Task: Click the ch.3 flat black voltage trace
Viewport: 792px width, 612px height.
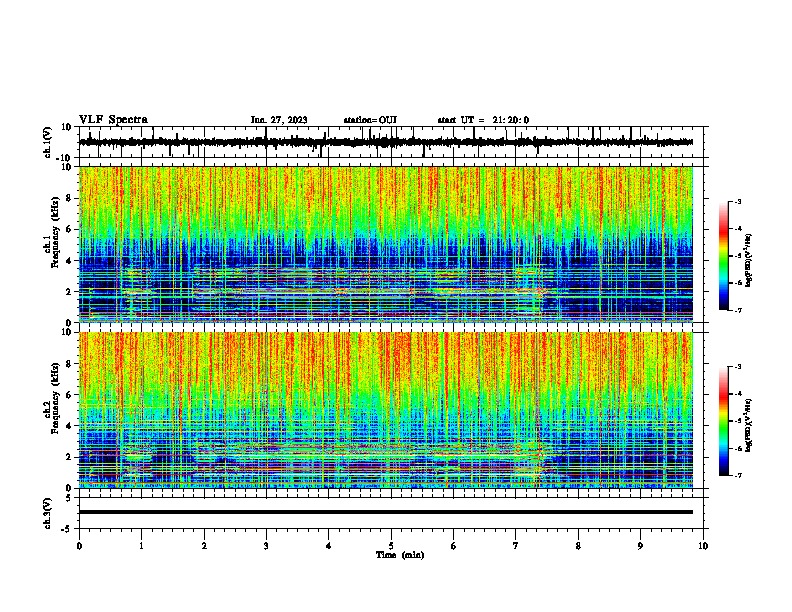Action: click(386, 512)
